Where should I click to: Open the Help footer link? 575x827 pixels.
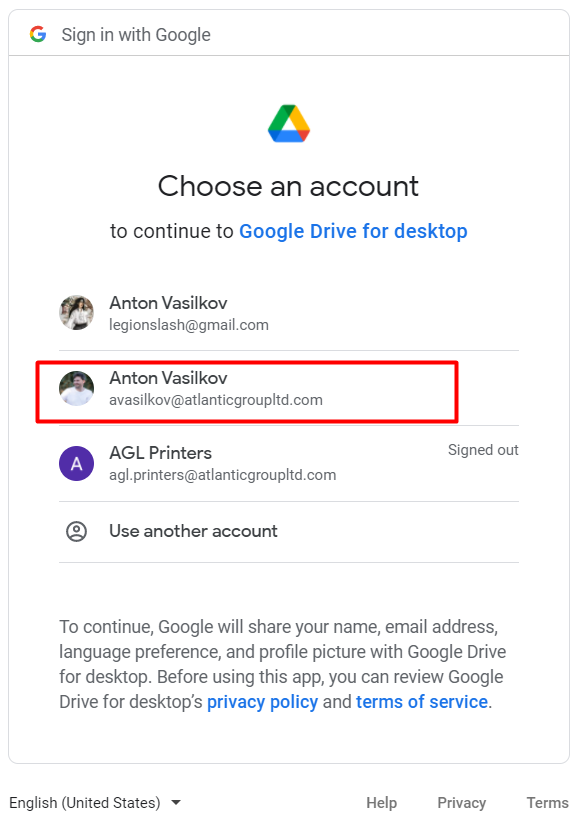[x=381, y=803]
